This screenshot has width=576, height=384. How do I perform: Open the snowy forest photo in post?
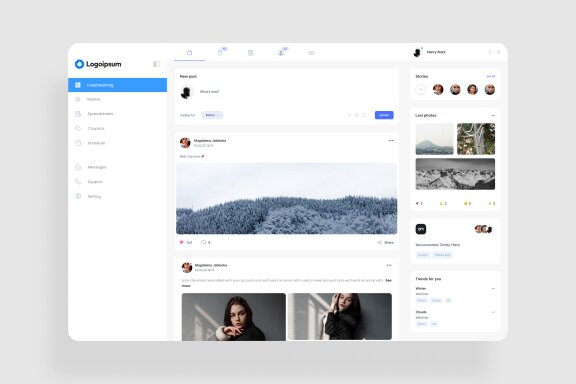tap(287, 198)
